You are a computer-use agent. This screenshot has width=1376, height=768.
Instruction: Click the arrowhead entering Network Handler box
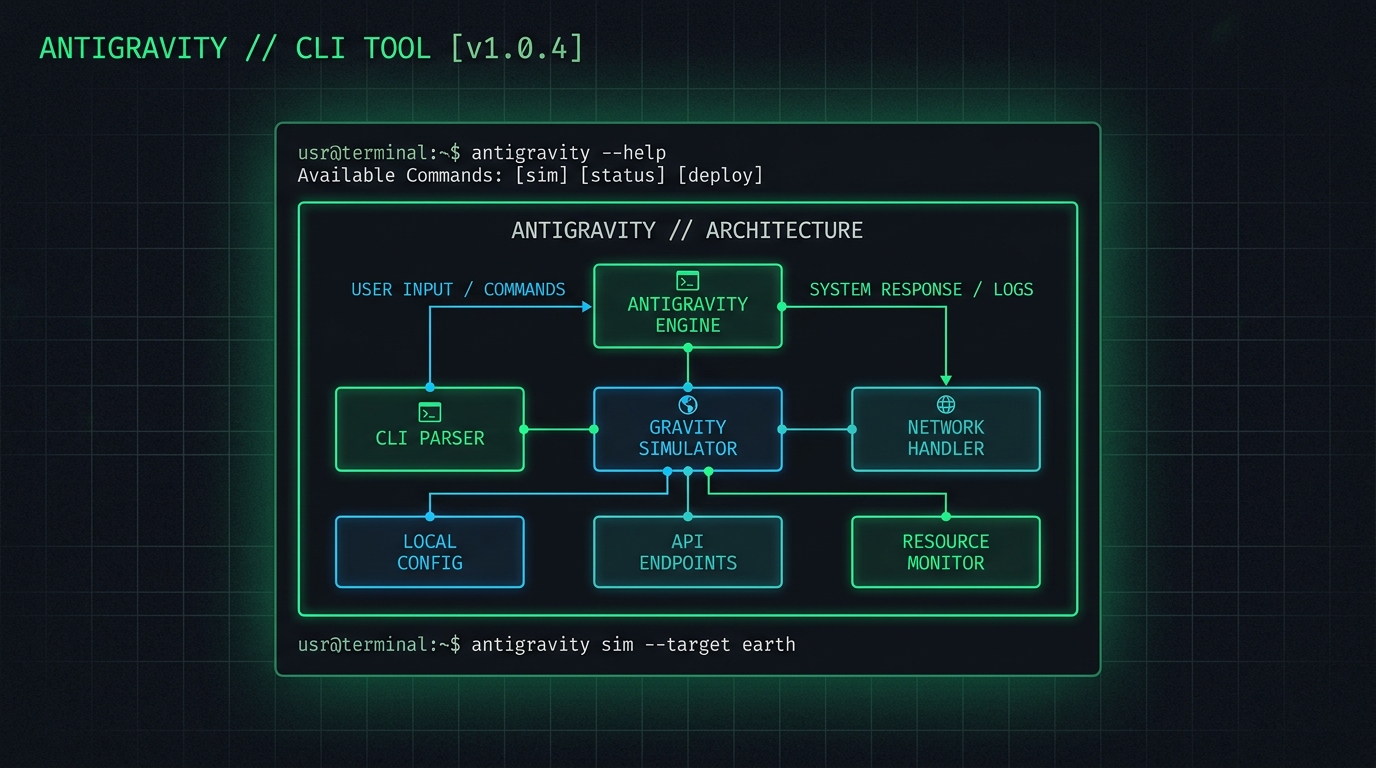(946, 380)
